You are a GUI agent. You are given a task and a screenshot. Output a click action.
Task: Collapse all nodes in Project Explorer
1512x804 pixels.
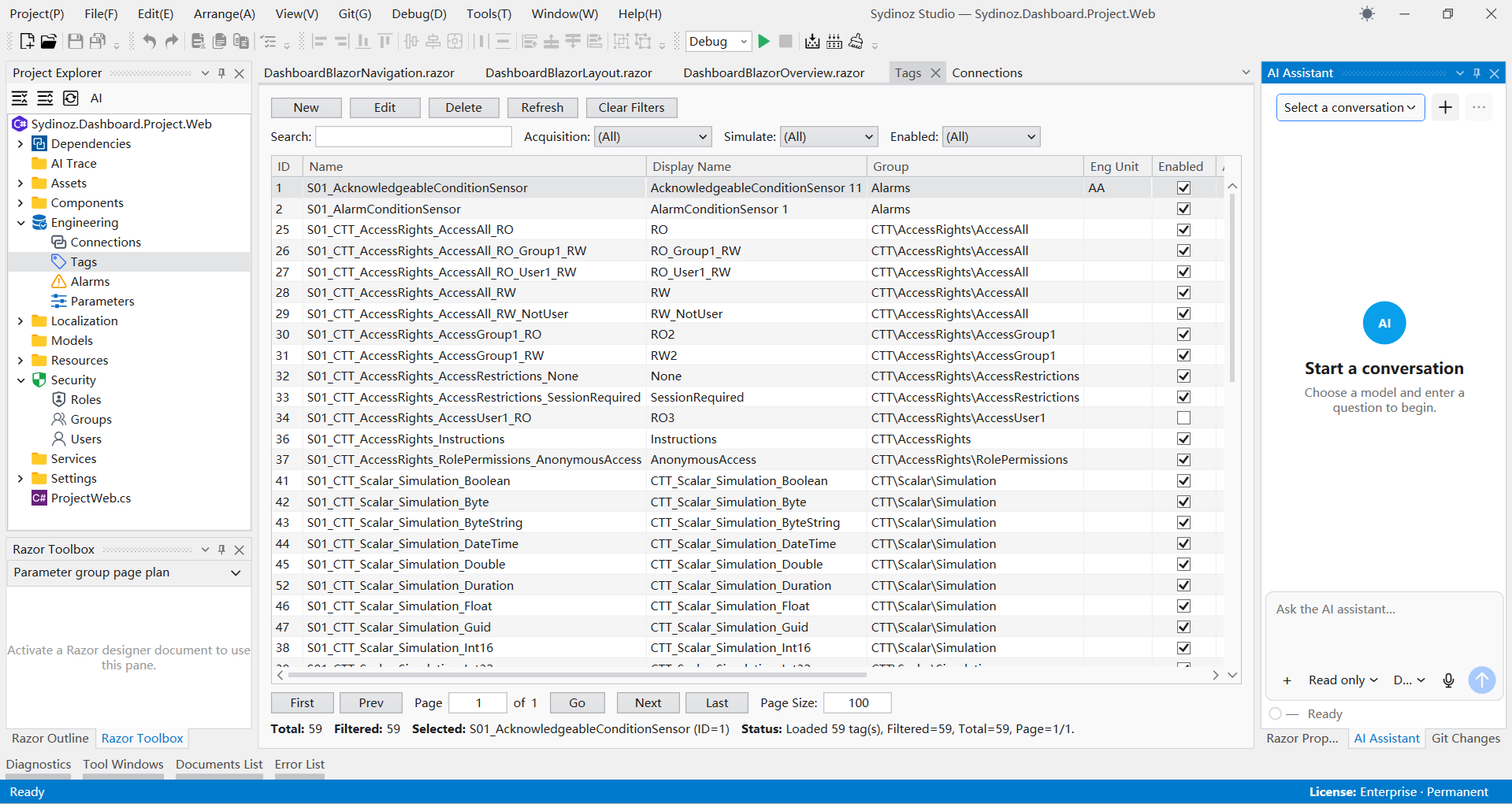point(20,98)
